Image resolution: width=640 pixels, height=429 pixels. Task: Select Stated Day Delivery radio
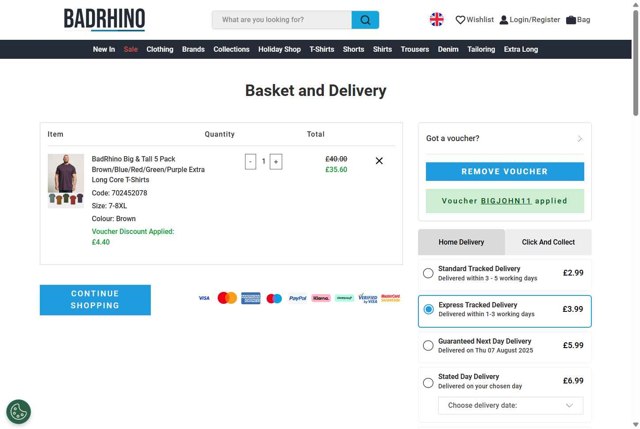428,383
